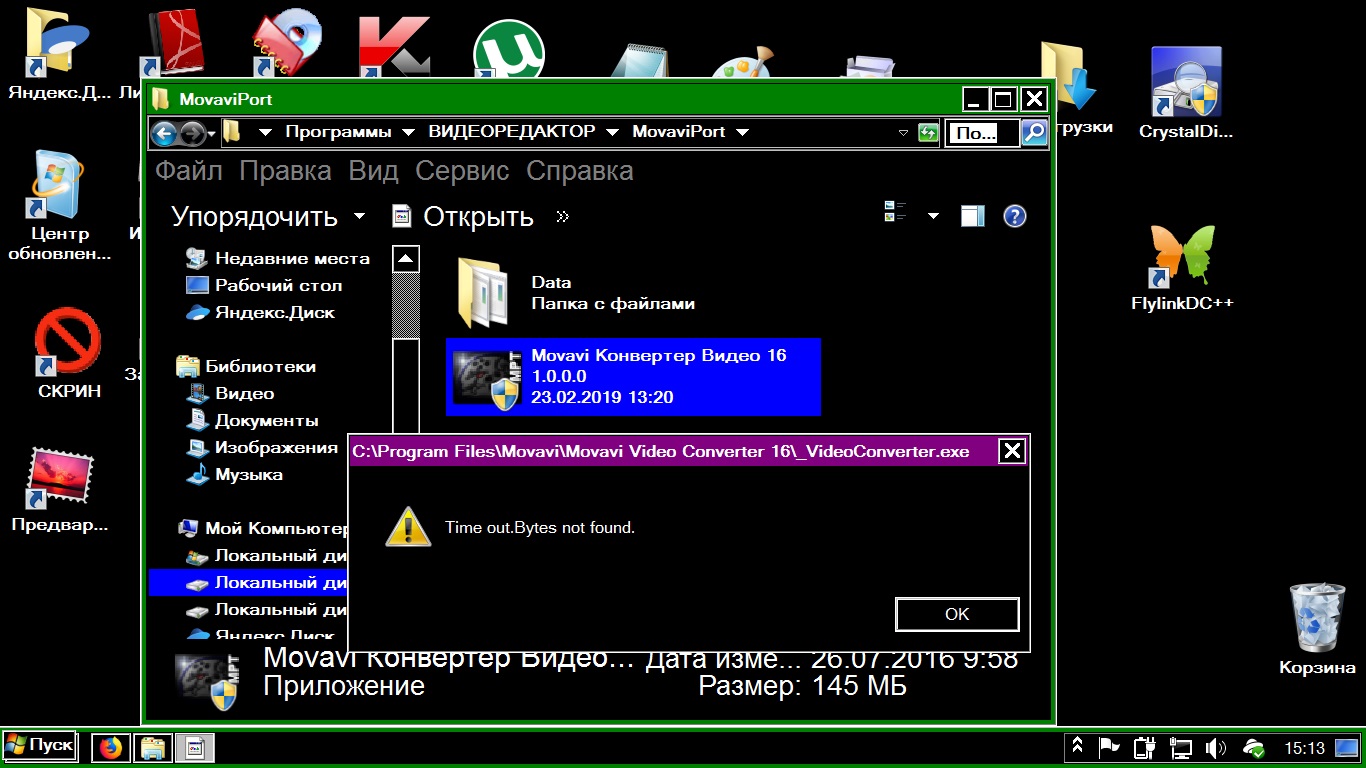Viewport: 1366px width, 768px height.
Task: Open the Изображения library
Action: pyautogui.click(x=262, y=447)
